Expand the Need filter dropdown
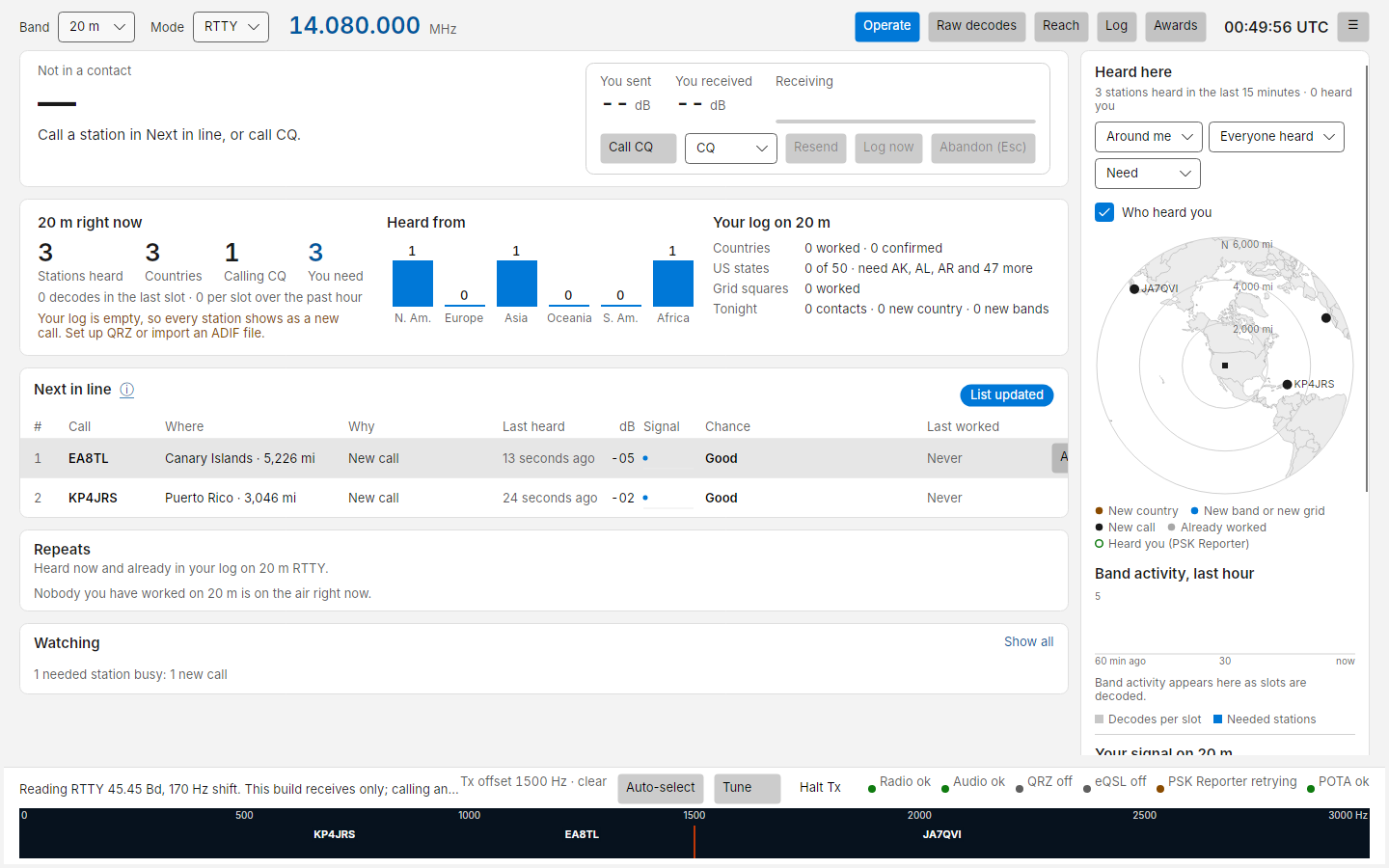This screenshot has width=1389, height=868. (x=1148, y=174)
